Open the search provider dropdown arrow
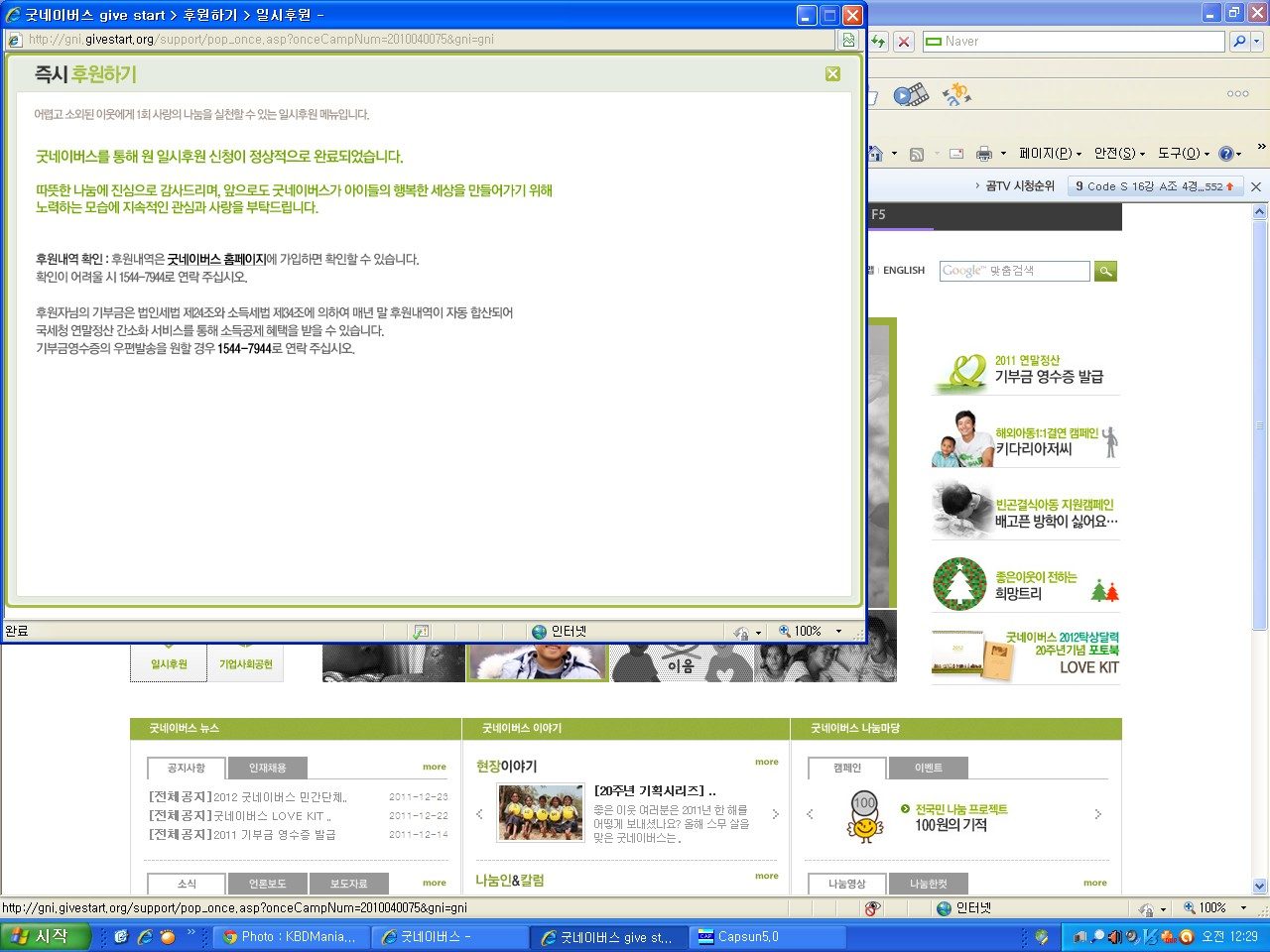Image resolution: width=1270 pixels, height=952 pixels. click(1257, 42)
